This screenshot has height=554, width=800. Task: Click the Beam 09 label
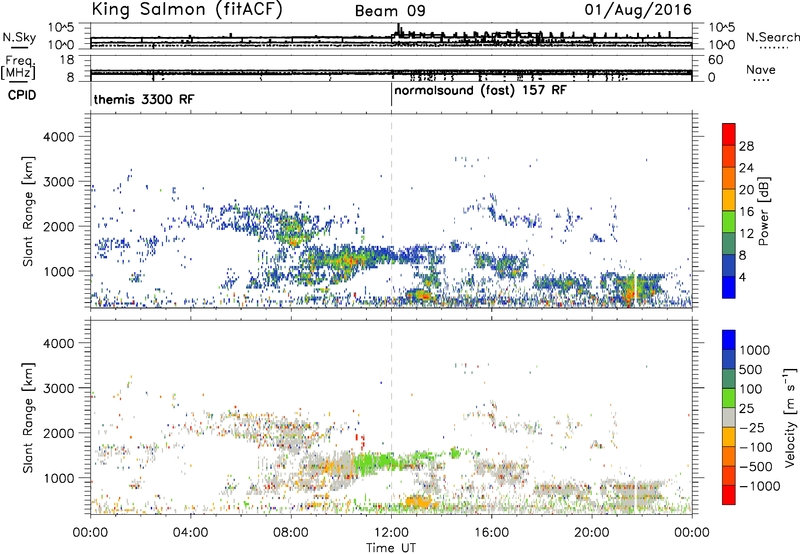390,11
